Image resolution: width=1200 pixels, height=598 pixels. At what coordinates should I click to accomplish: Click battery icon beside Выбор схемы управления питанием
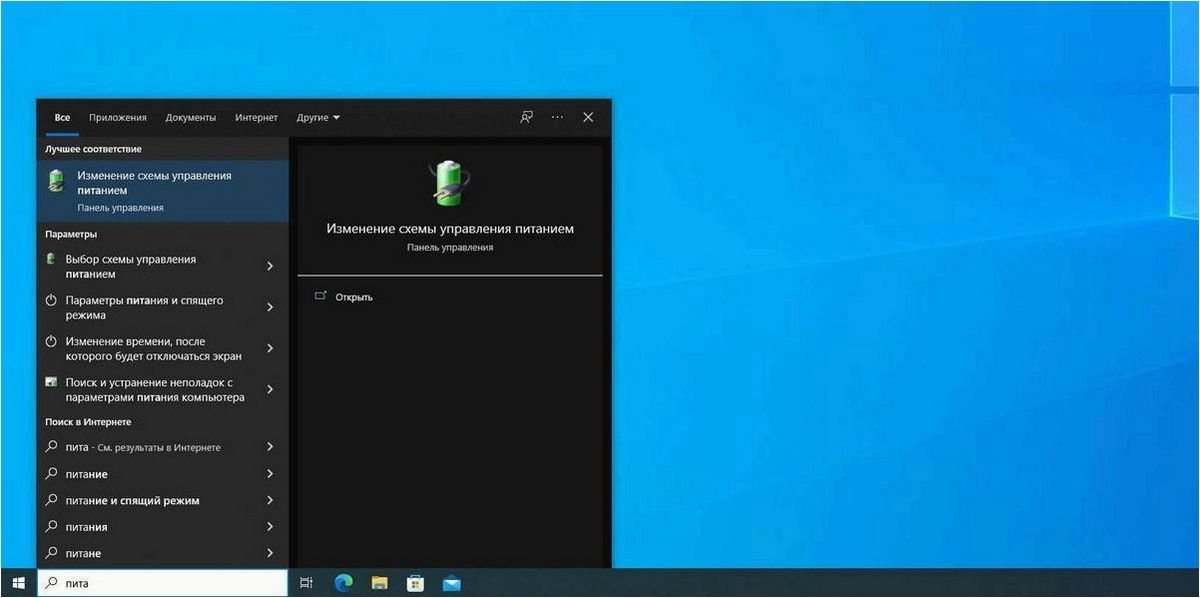click(x=51, y=259)
